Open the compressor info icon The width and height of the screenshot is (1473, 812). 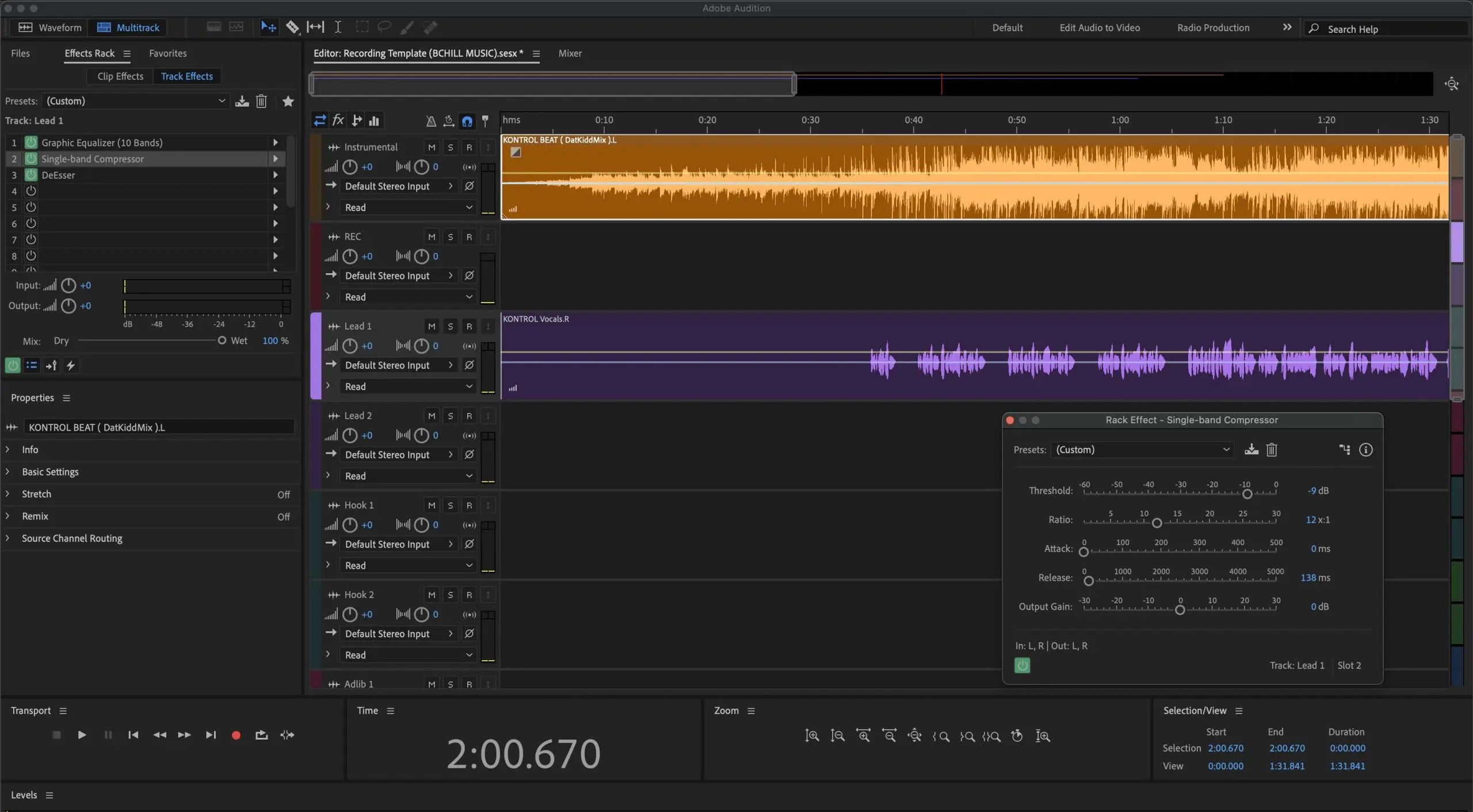1365,450
